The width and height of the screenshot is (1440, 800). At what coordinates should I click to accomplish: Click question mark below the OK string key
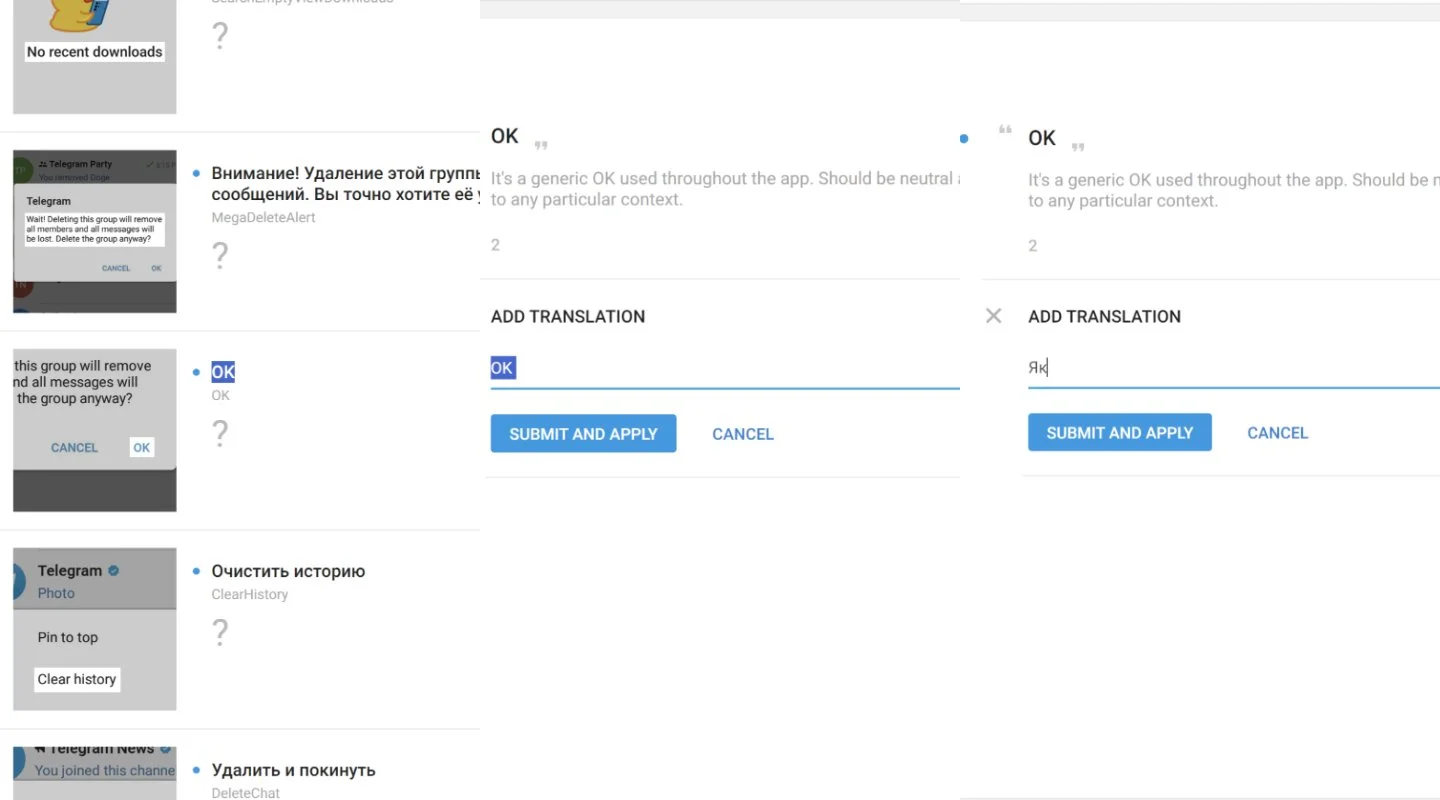pos(220,433)
